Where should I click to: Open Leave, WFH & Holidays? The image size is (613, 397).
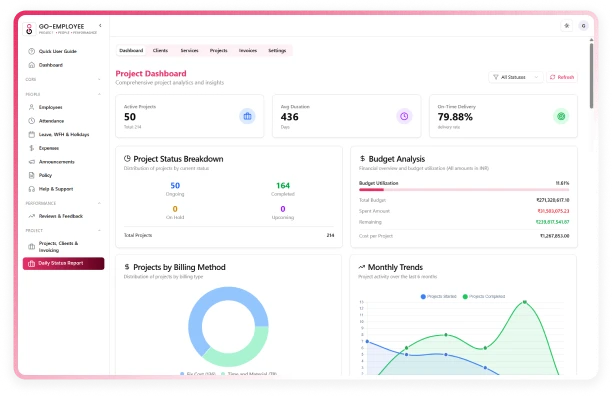[x=64, y=135]
